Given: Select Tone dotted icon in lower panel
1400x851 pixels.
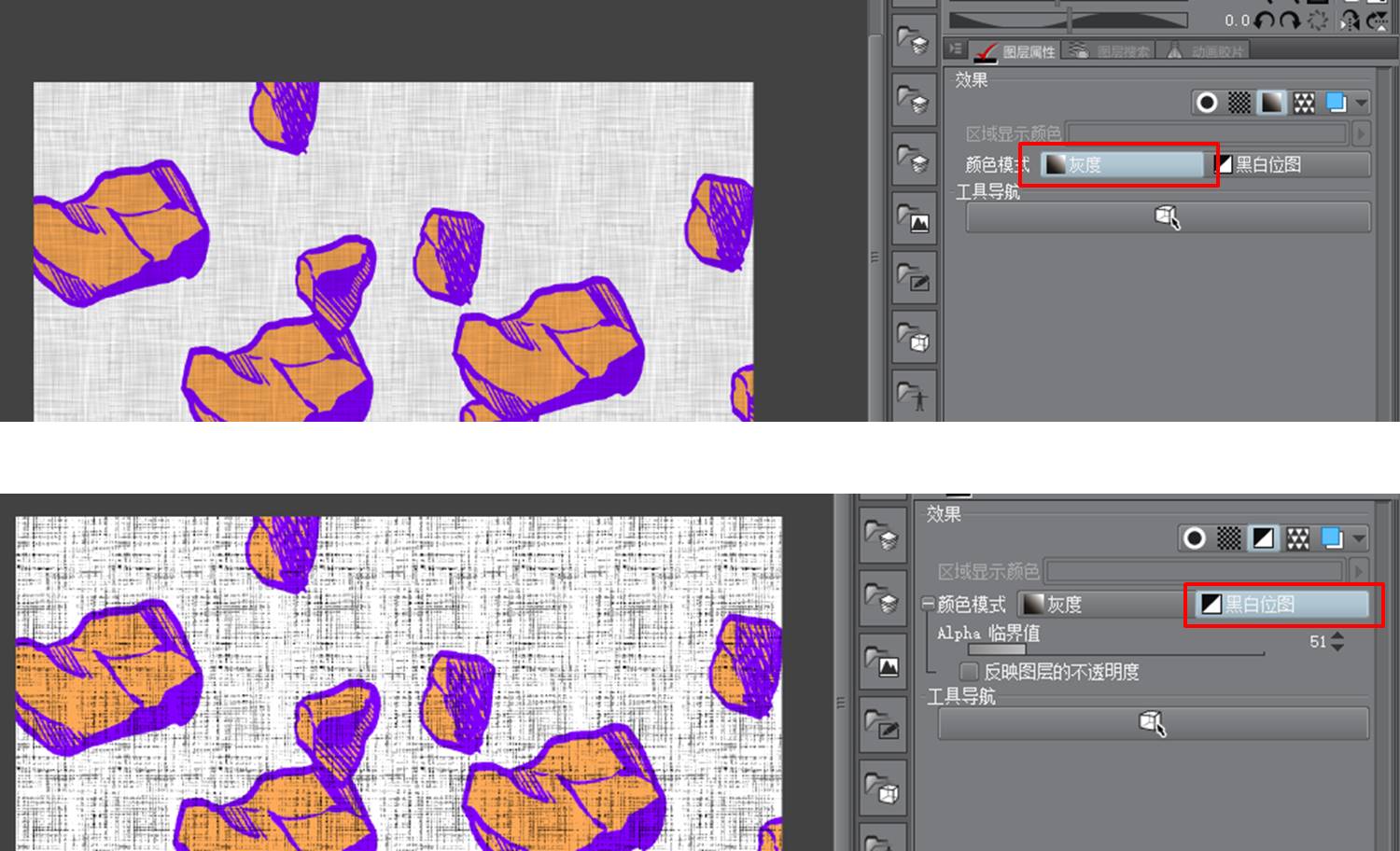Looking at the screenshot, I should pyautogui.click(x=1230, y=538).
